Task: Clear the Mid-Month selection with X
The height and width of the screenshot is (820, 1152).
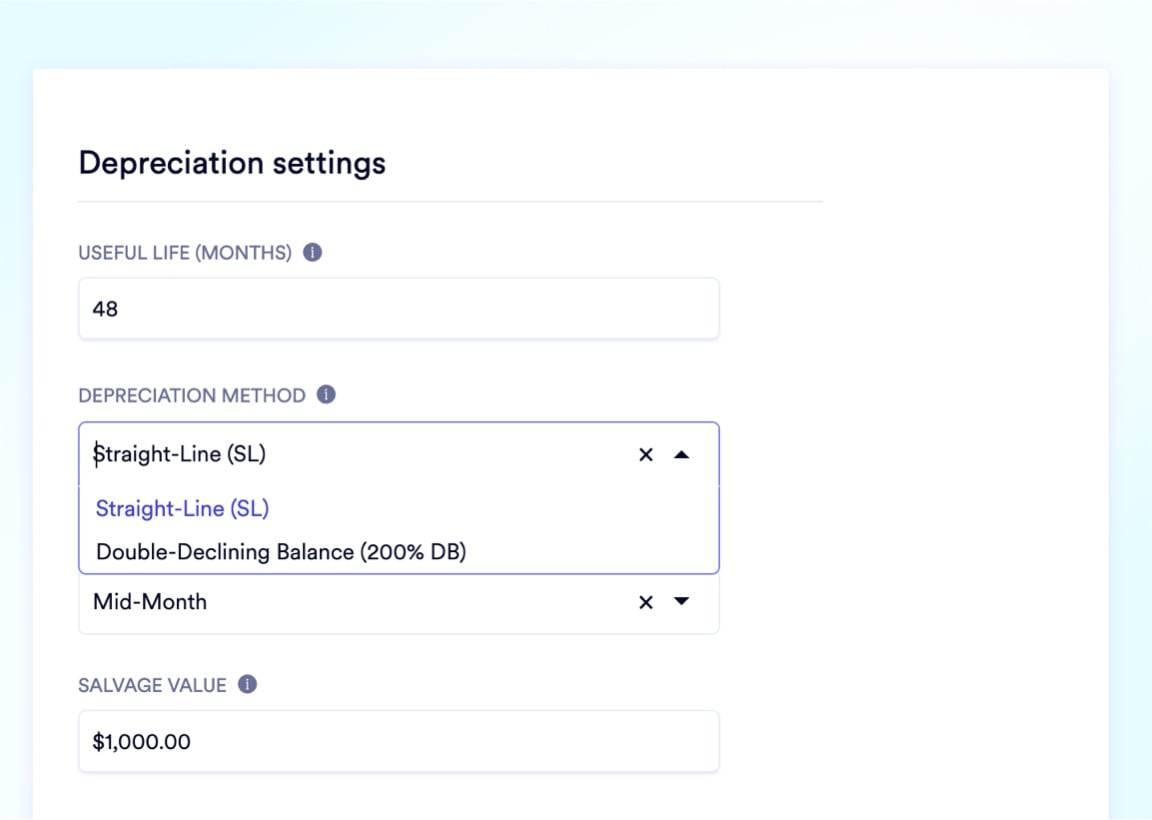Action: tap(646, 602)
